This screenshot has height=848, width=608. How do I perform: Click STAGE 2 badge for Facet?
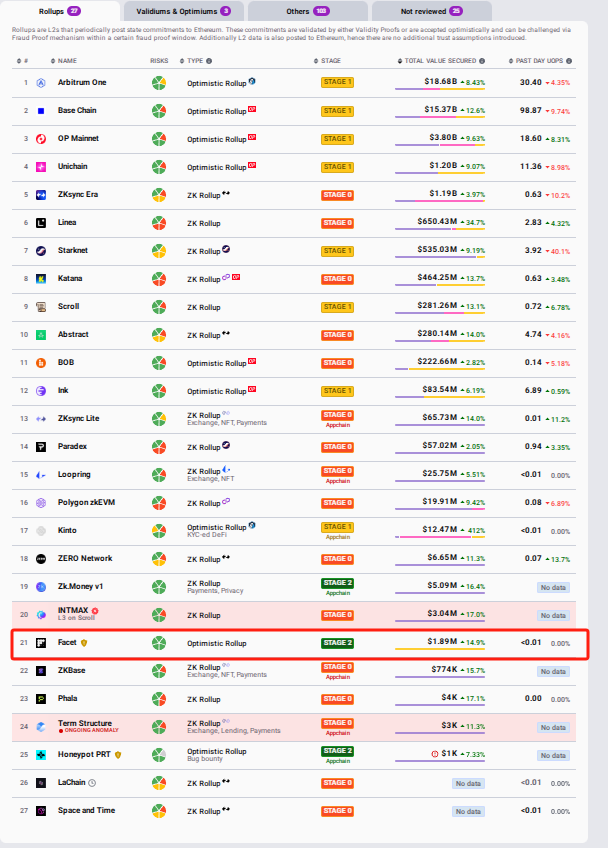click(338, 643)
